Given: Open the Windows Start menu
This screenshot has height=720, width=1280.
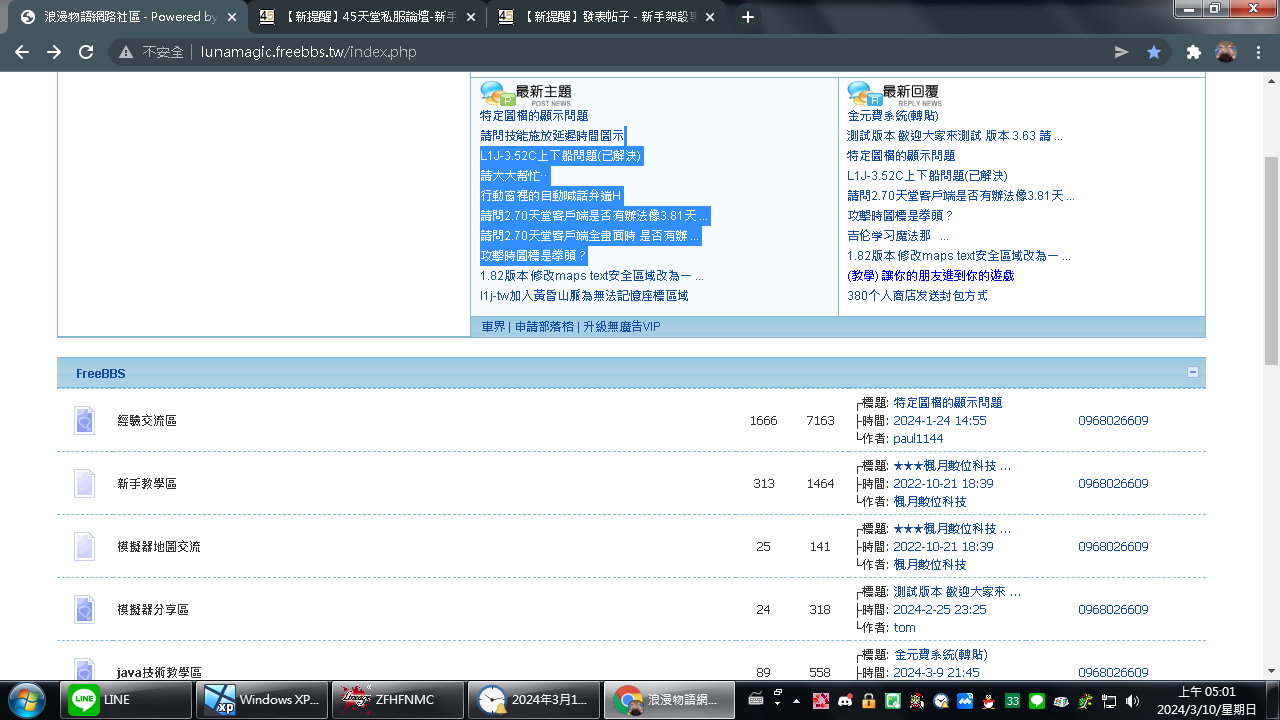Looking at the screenshot, I should pyautogui.click(x=27, y=699).
